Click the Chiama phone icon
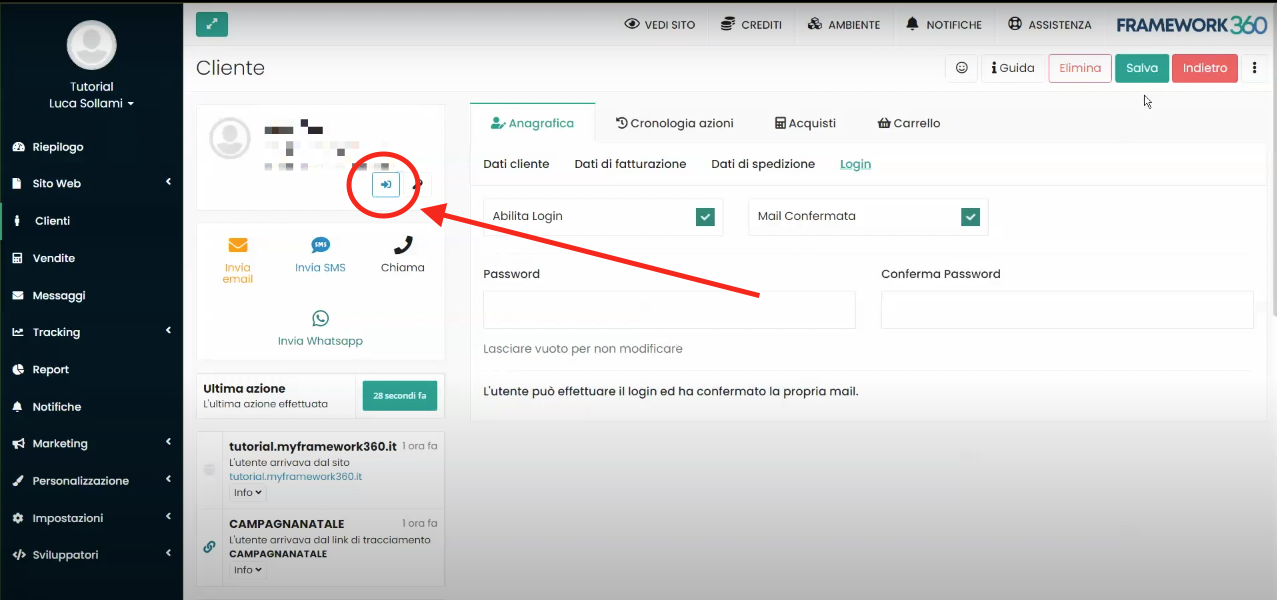 403,245
